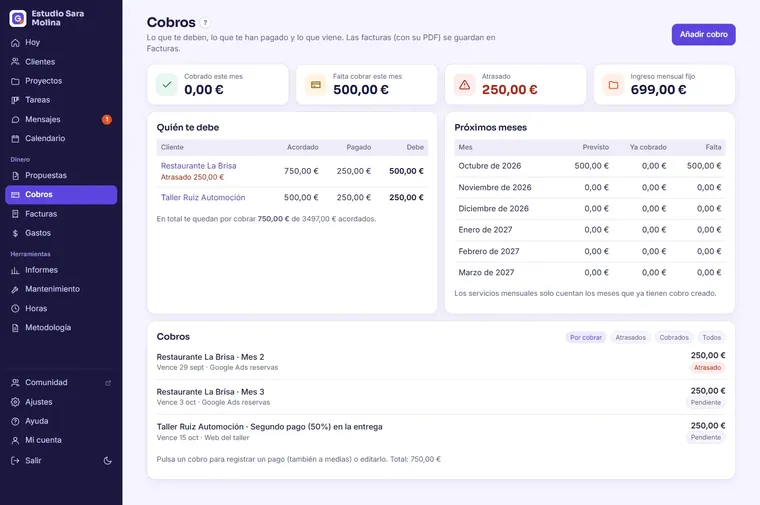Click the orange Mensajes notification badge
Screen dimensions: 760x505
[x=107, y=119]
